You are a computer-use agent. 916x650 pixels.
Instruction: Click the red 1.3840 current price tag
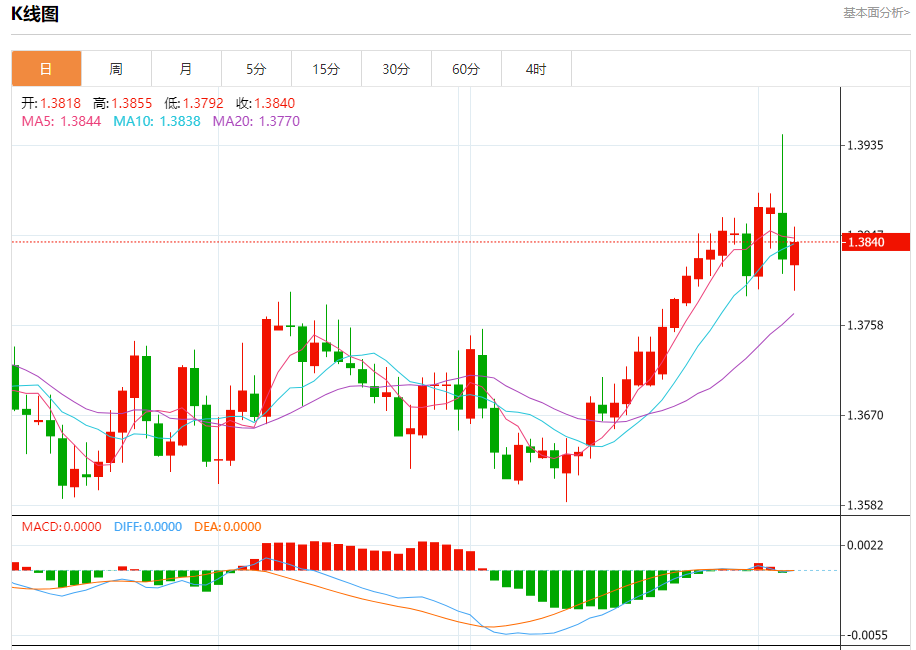pyautogui.click(x=876, y=242)
